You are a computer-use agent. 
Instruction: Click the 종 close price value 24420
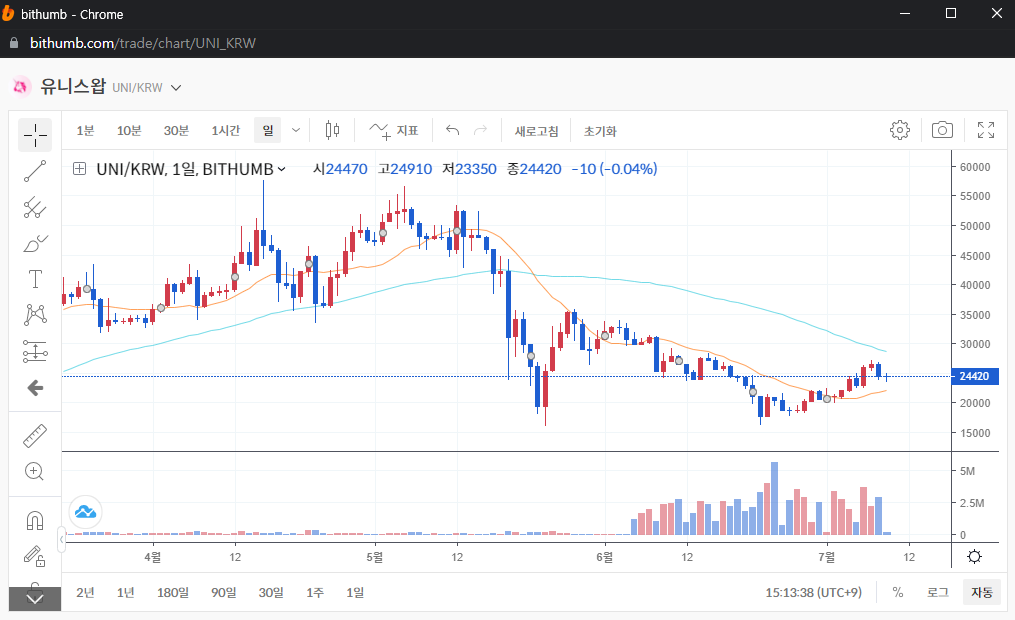[541, 169]
